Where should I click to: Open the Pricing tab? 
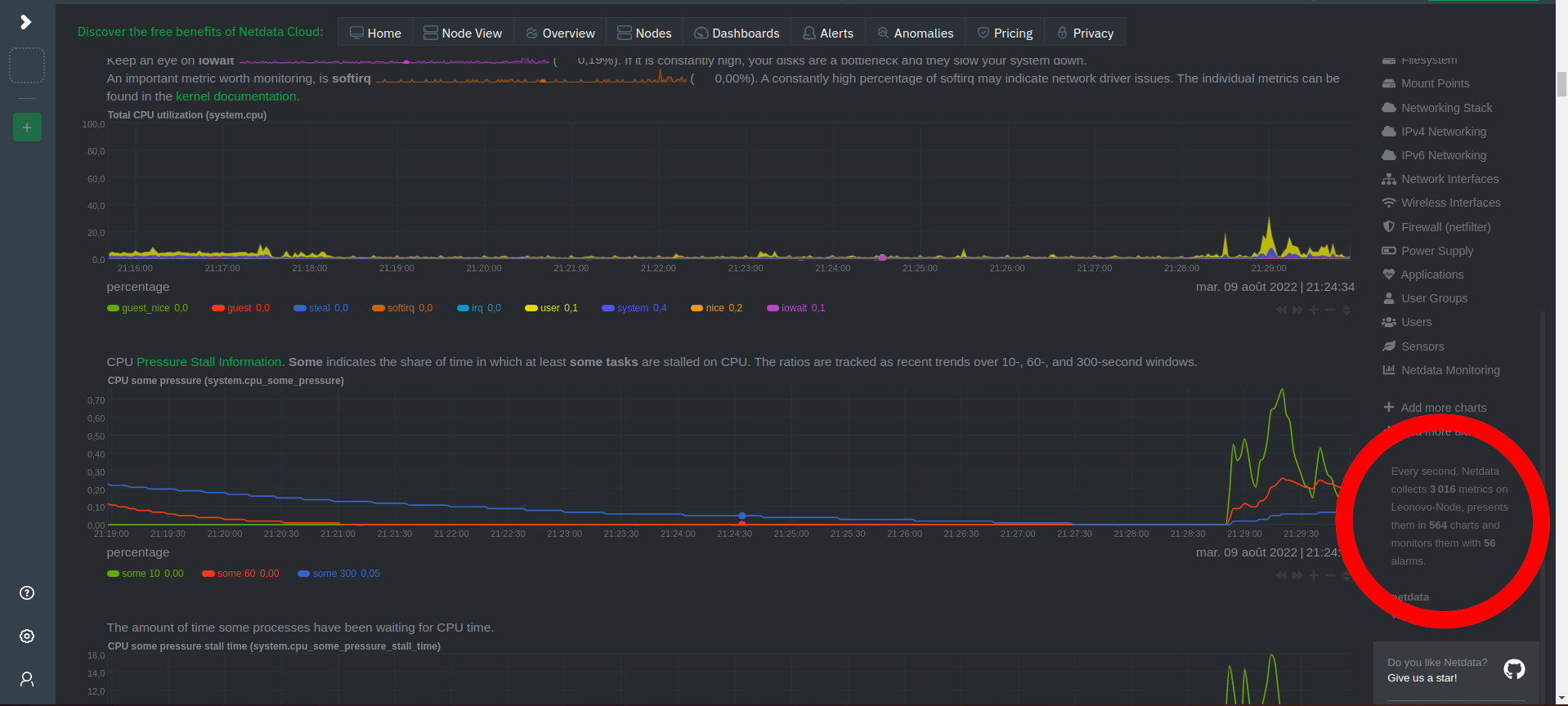1005,33
